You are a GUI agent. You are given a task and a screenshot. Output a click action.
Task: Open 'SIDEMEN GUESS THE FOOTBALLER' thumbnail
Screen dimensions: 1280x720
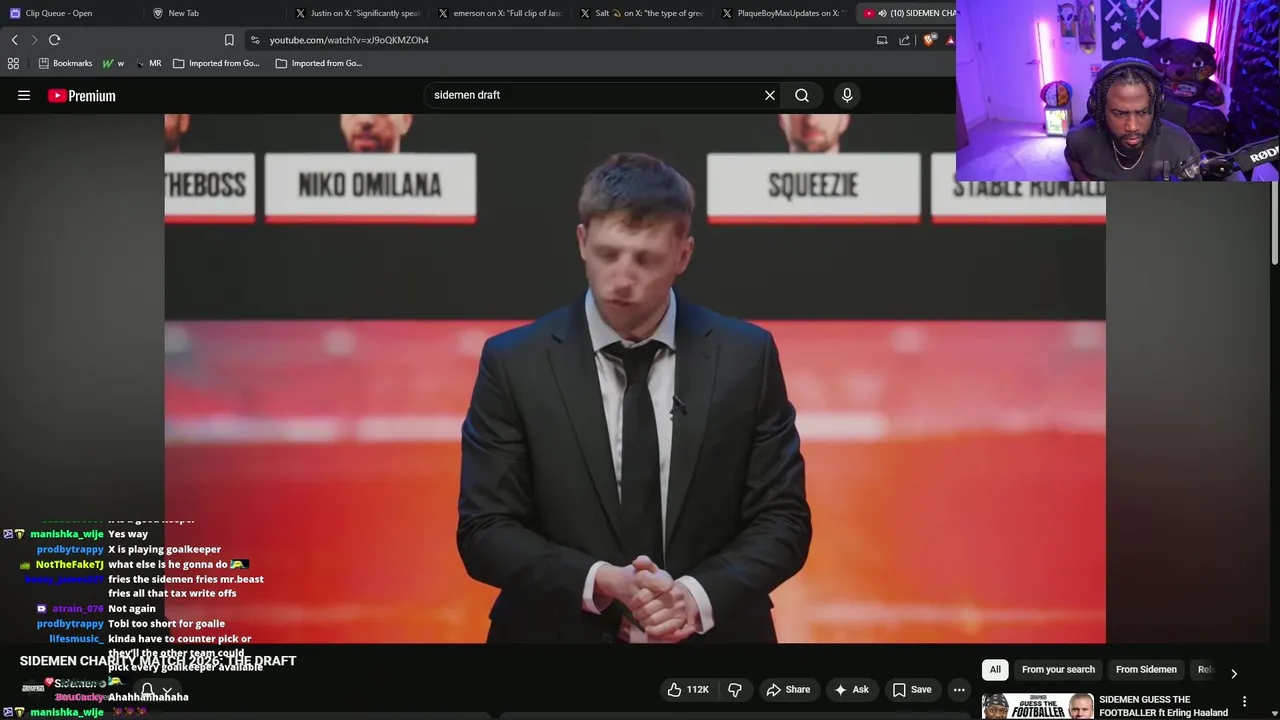pos(1038,706)
